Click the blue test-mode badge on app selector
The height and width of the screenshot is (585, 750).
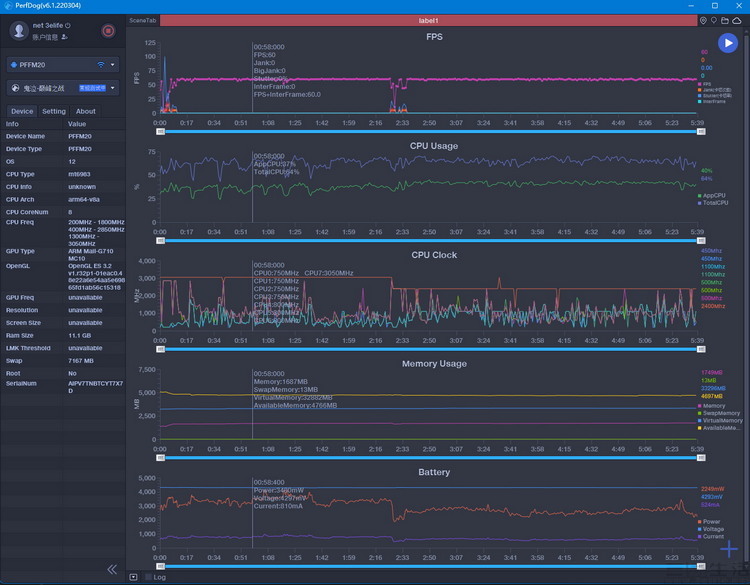(x=92, y=88)
